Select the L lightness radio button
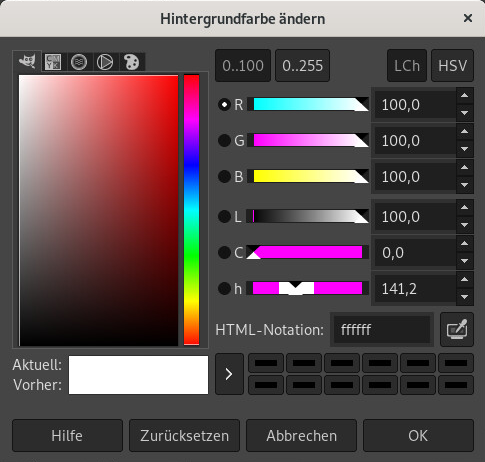 coord(224,217)
